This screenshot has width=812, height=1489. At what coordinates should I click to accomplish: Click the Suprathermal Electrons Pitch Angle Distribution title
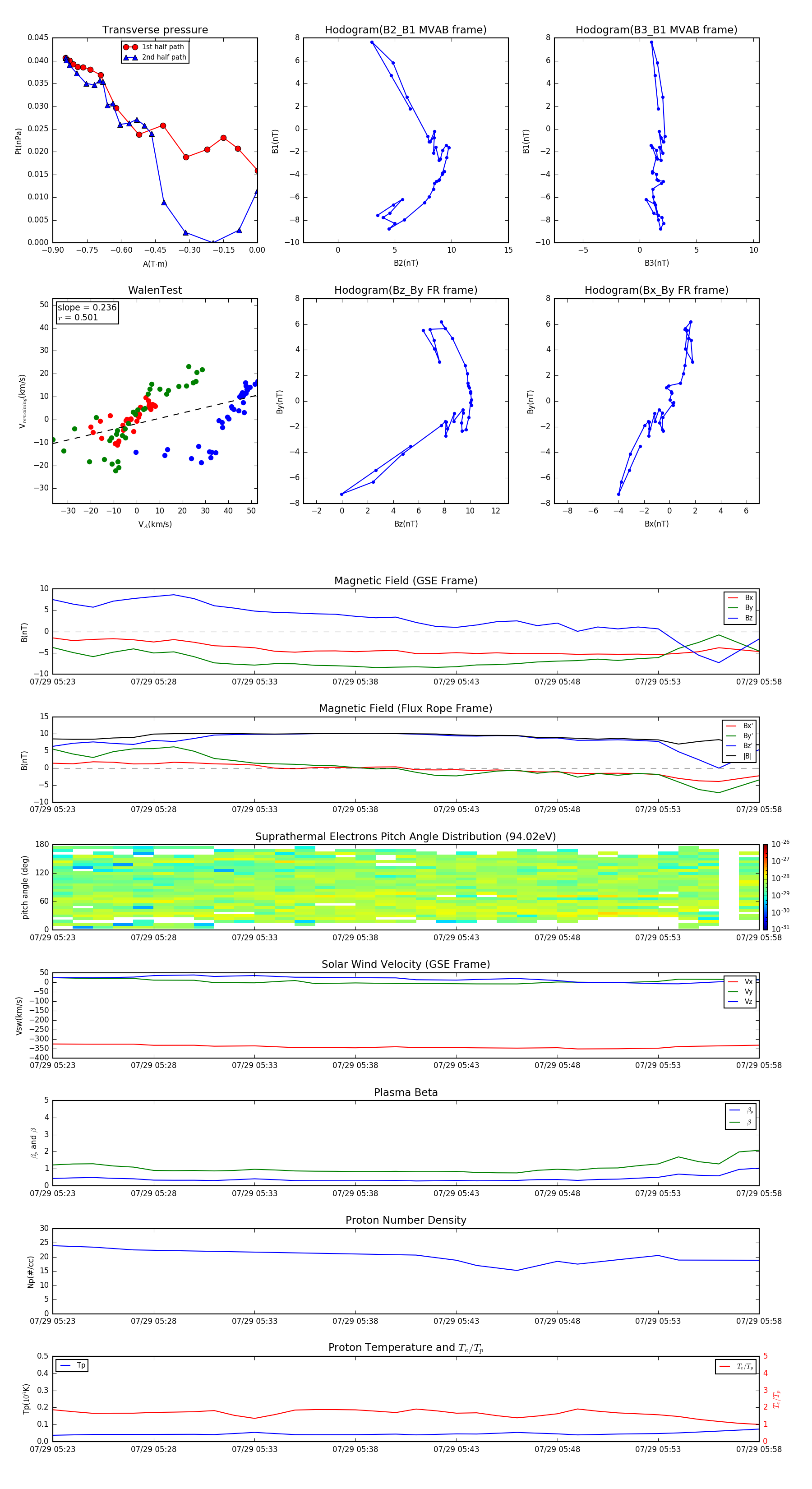click(x=406, y=837)
